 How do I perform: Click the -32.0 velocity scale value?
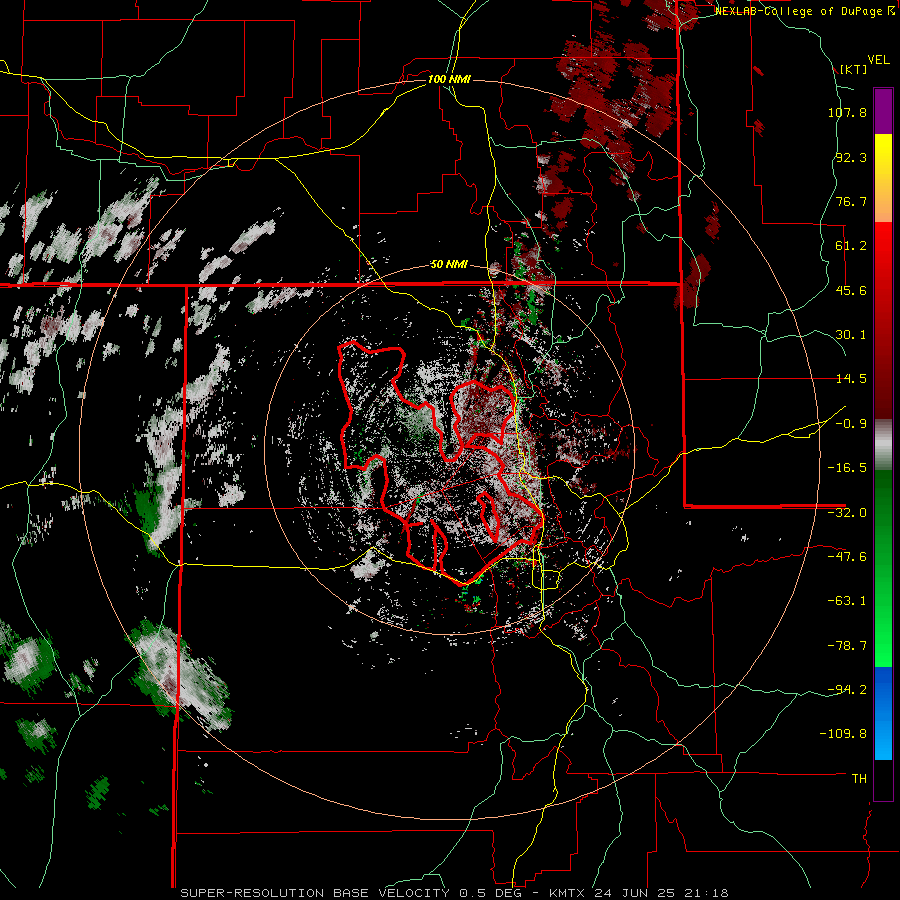[x=847, y=513]
